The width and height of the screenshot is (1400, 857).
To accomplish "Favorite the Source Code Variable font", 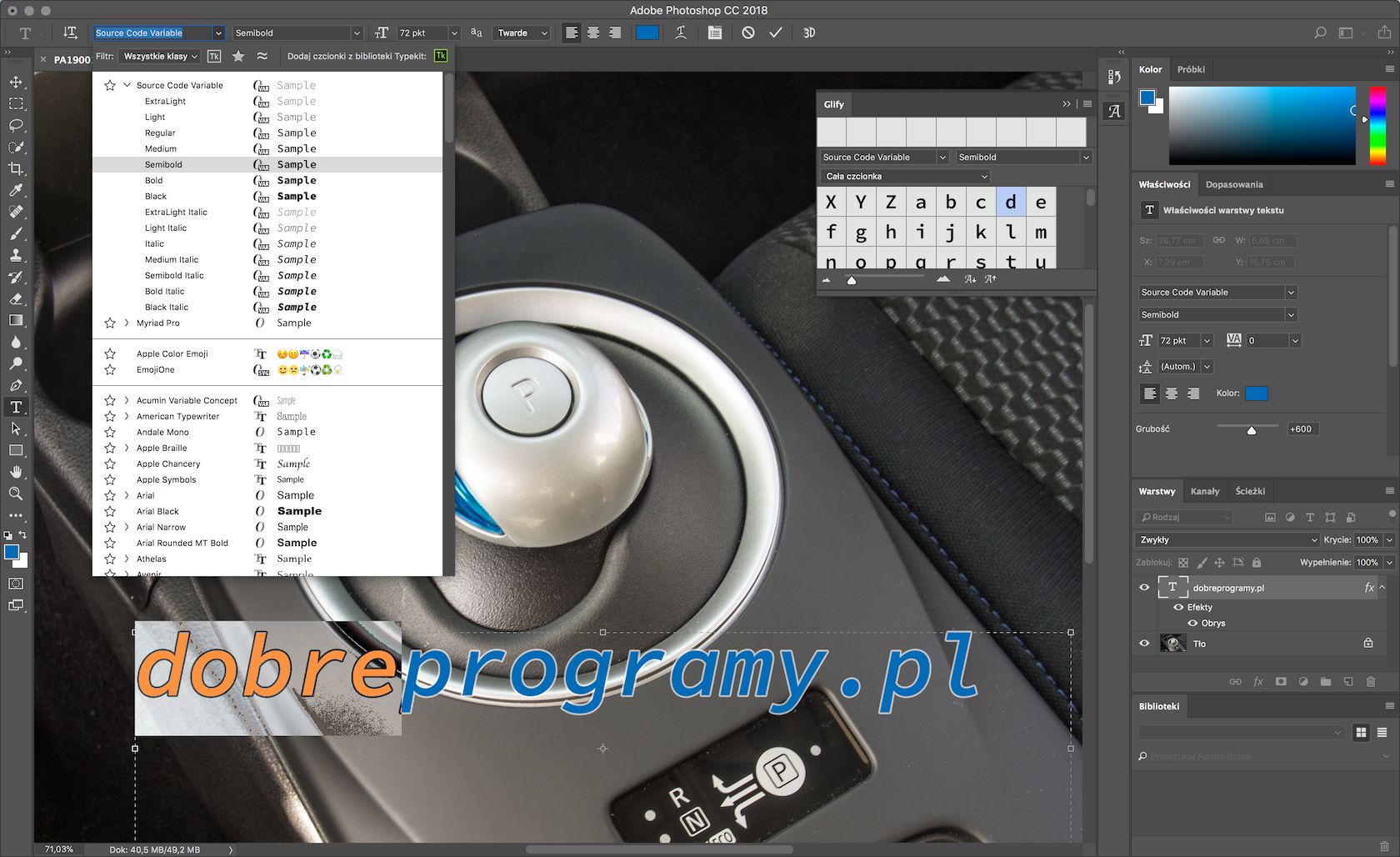I will 110,85.
